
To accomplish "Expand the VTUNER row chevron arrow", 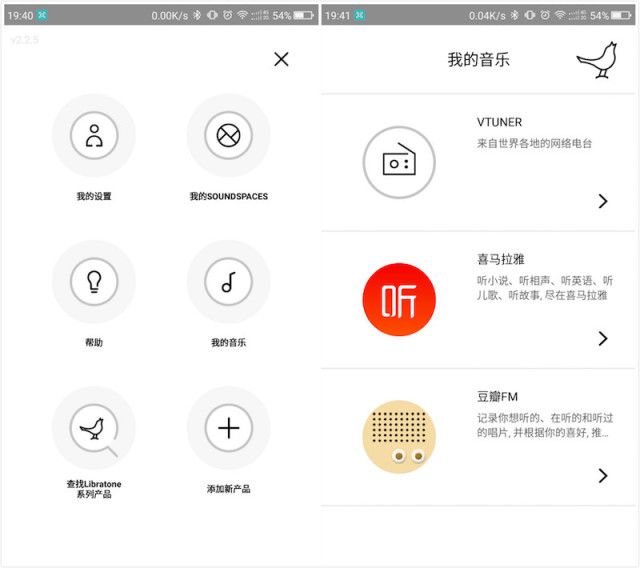I will coord(603,201).
